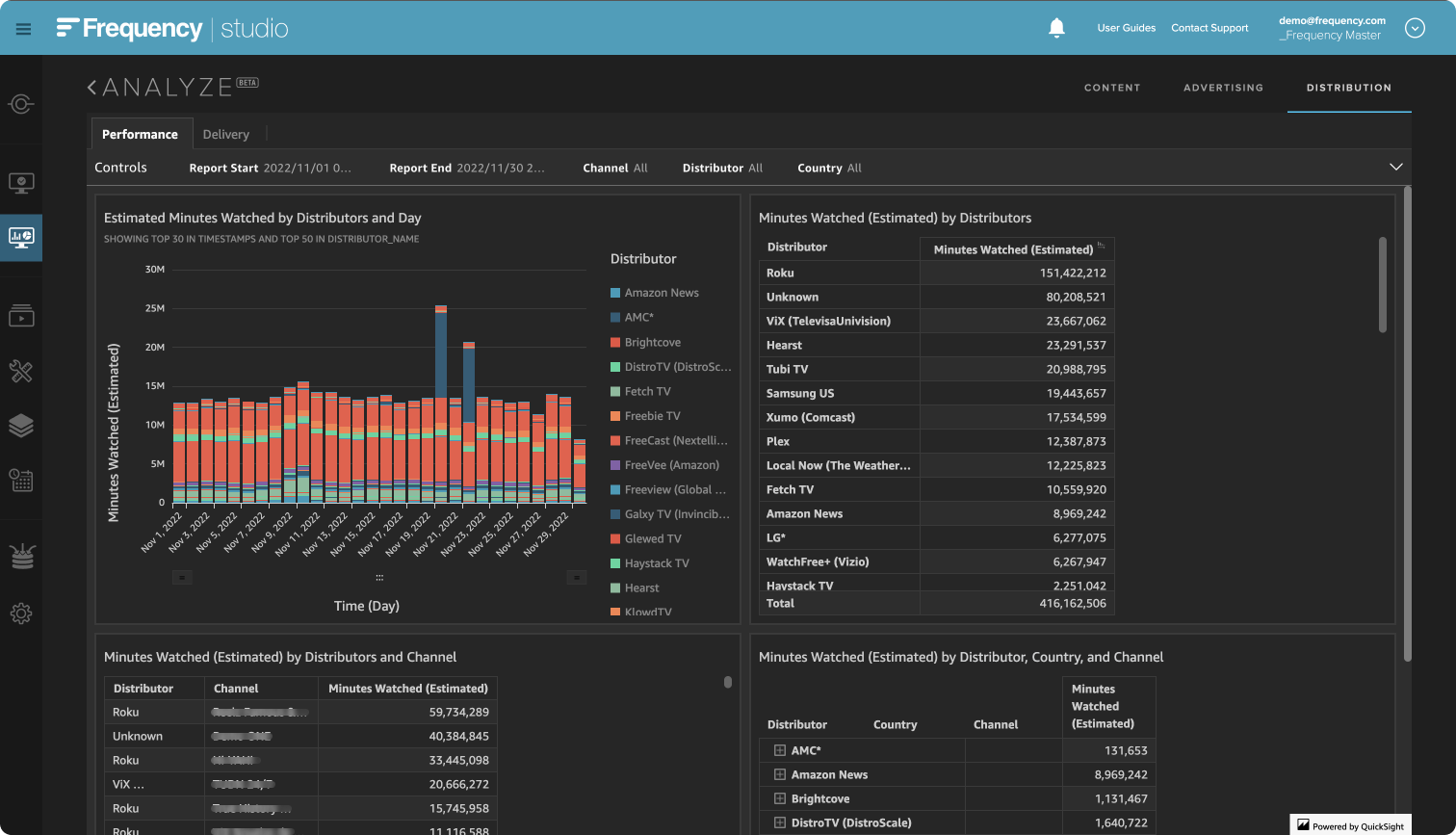
Task: Select the Plex distributor row
Action: click(x=936, y=441)
